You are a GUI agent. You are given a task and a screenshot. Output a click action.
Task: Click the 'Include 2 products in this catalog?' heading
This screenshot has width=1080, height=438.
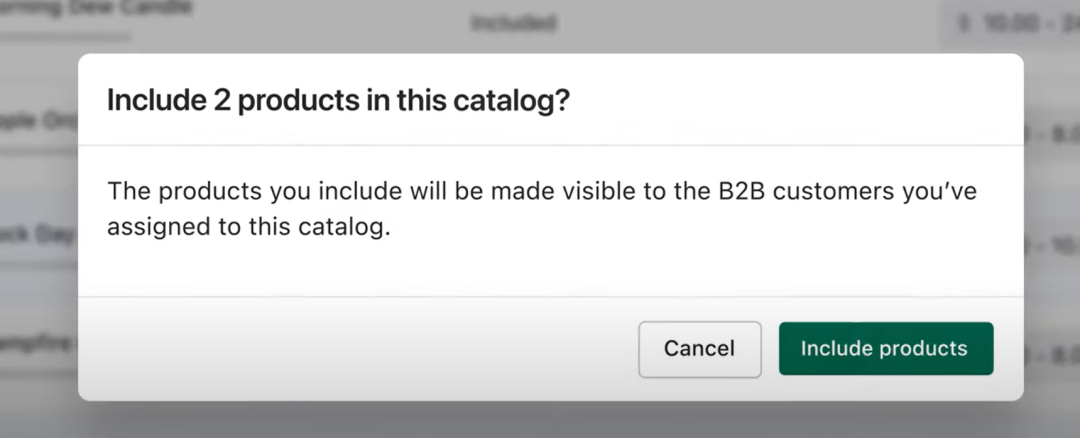click(x=339, y=101)
